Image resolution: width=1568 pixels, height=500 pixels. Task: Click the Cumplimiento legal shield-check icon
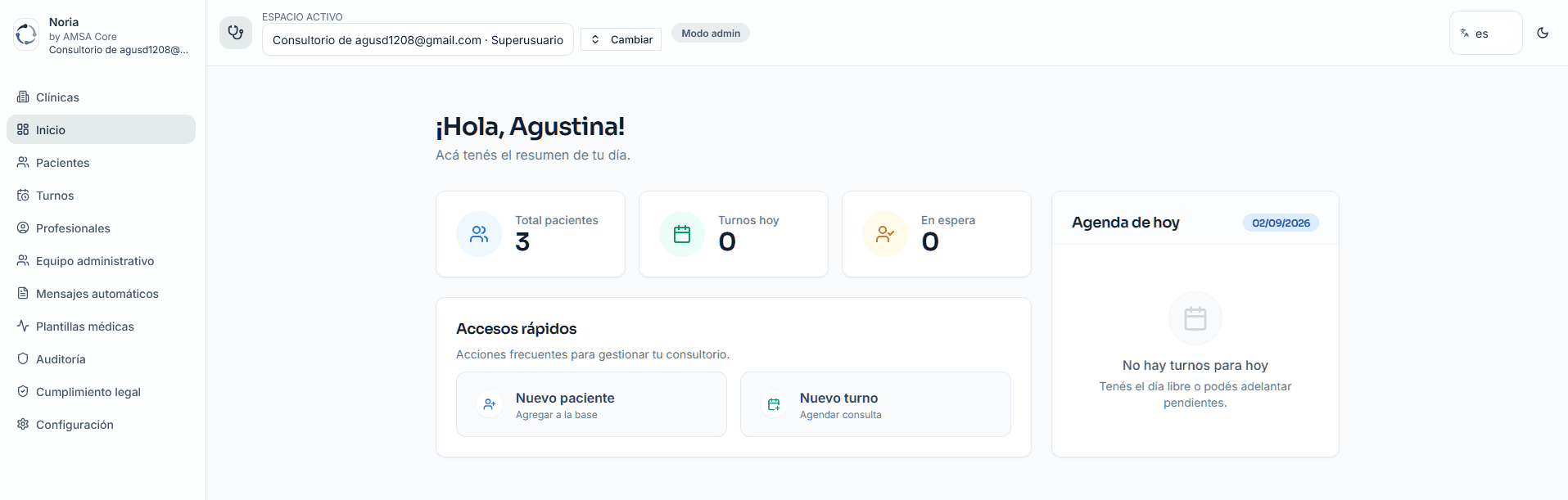point(23,391)
